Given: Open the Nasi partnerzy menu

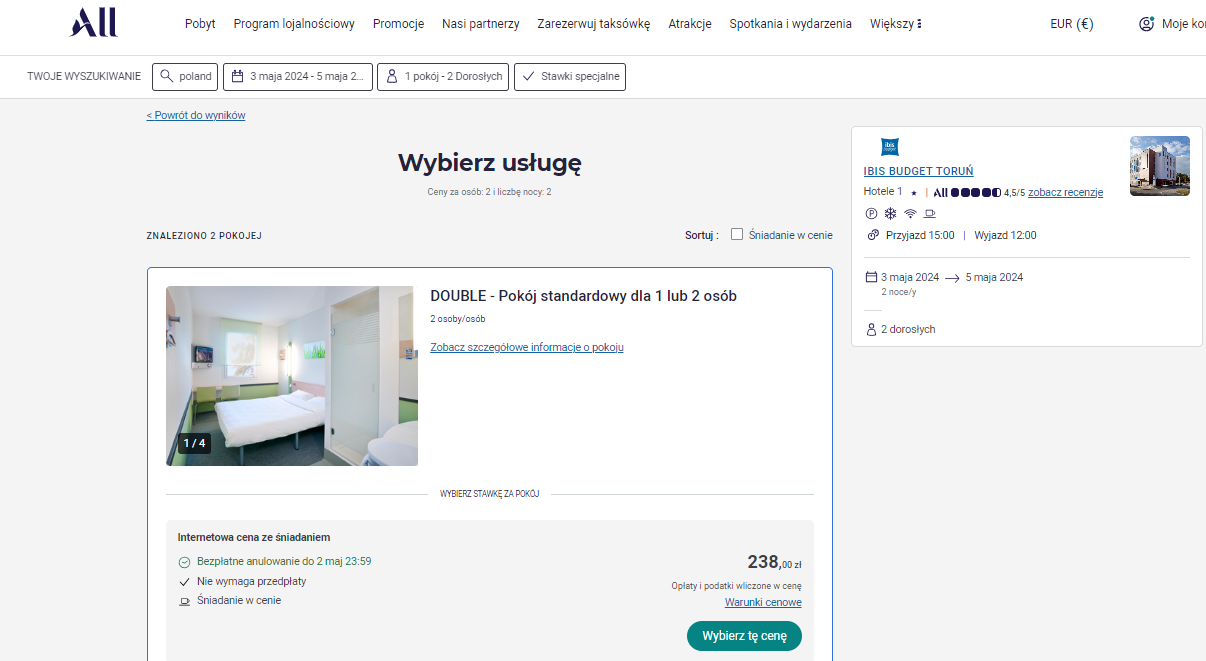Looking at the screenshot, I should [481, 24].
